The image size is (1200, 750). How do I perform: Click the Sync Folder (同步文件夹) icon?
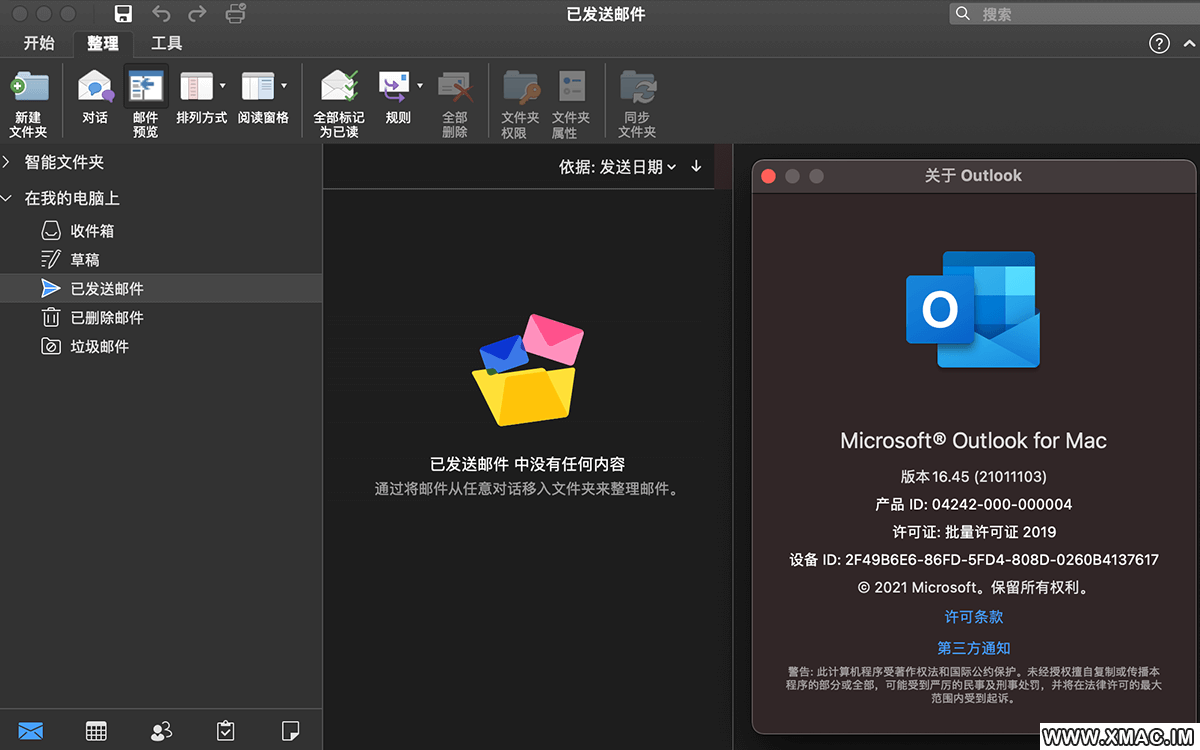(x=637, y=88)
